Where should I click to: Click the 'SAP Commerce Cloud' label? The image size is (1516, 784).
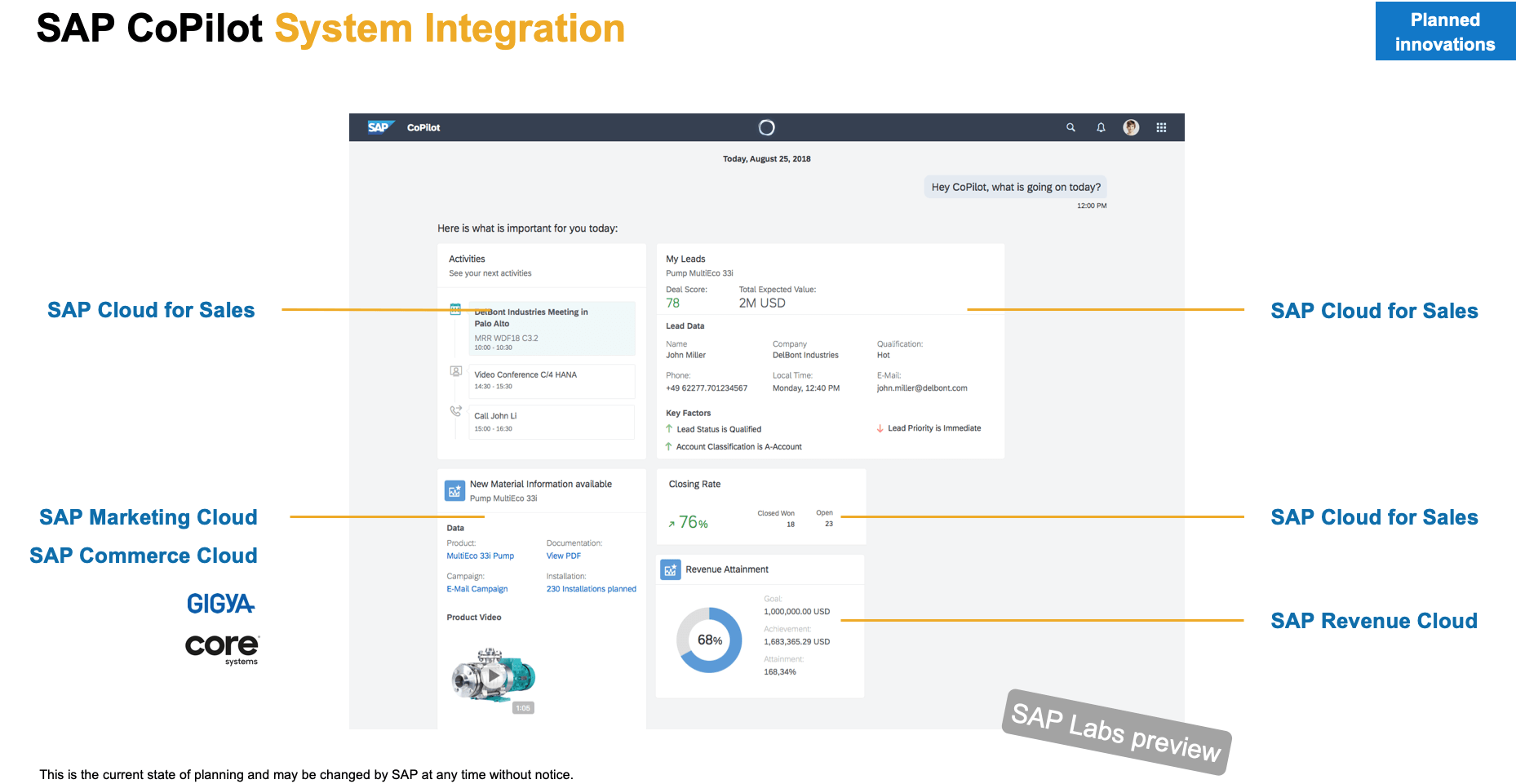pyautogui.click(x=144, y=556)
